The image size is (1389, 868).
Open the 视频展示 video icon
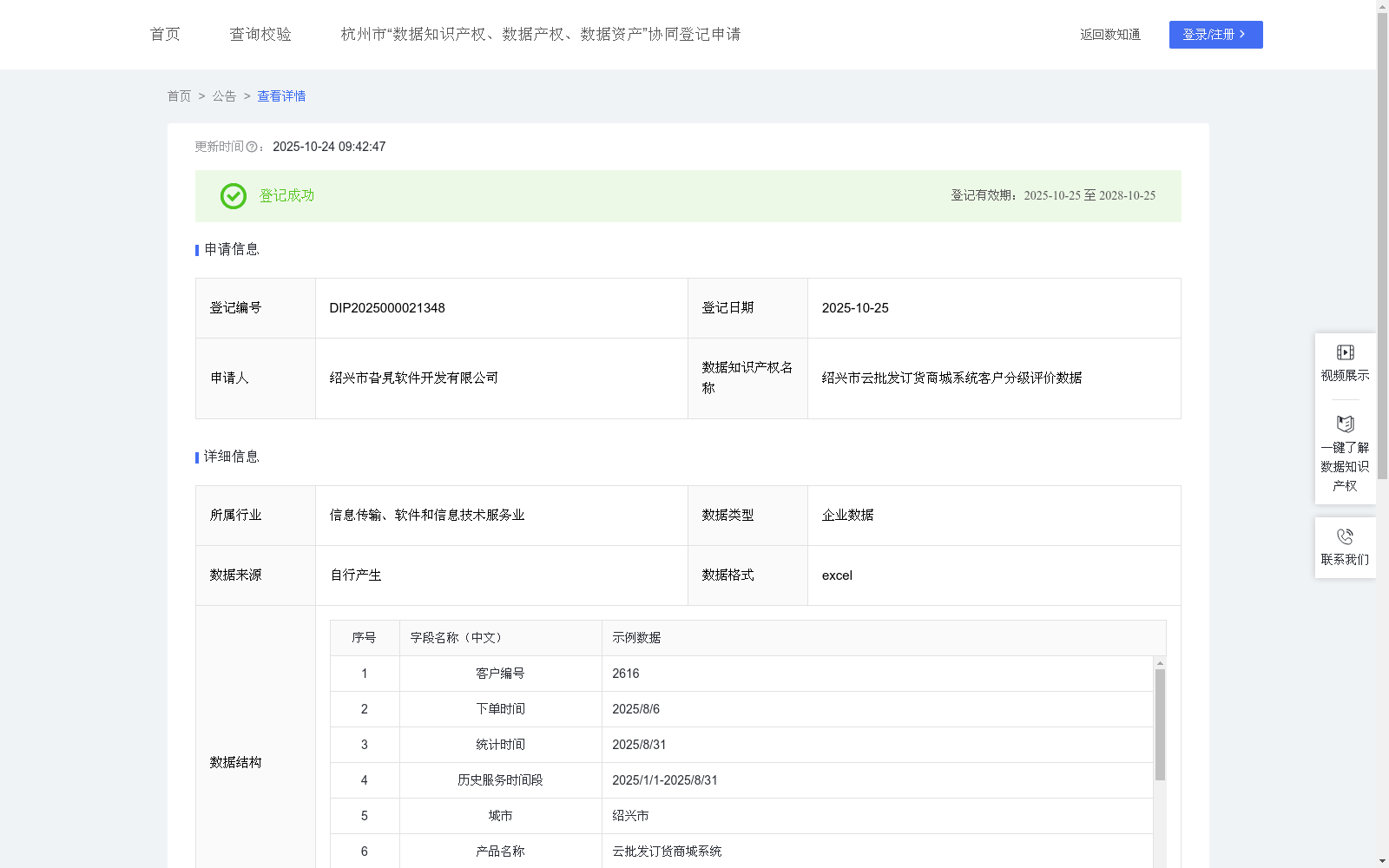1345,352
